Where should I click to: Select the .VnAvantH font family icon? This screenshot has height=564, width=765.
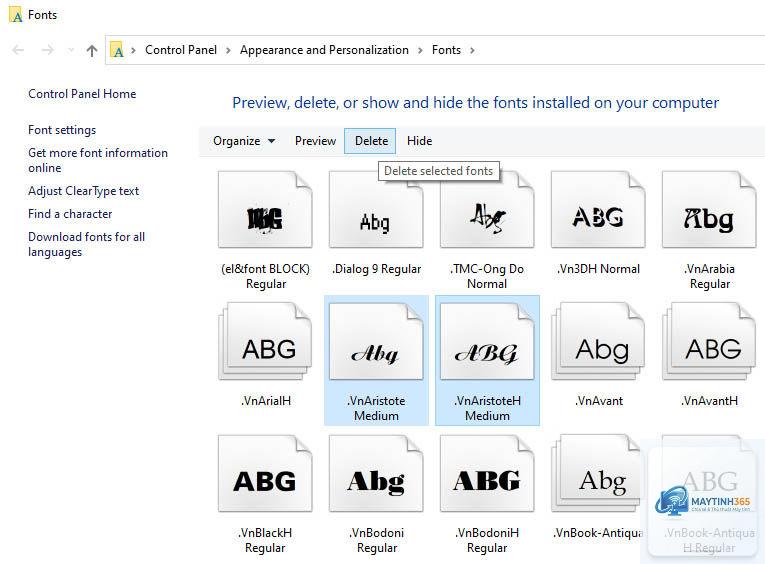709,342
